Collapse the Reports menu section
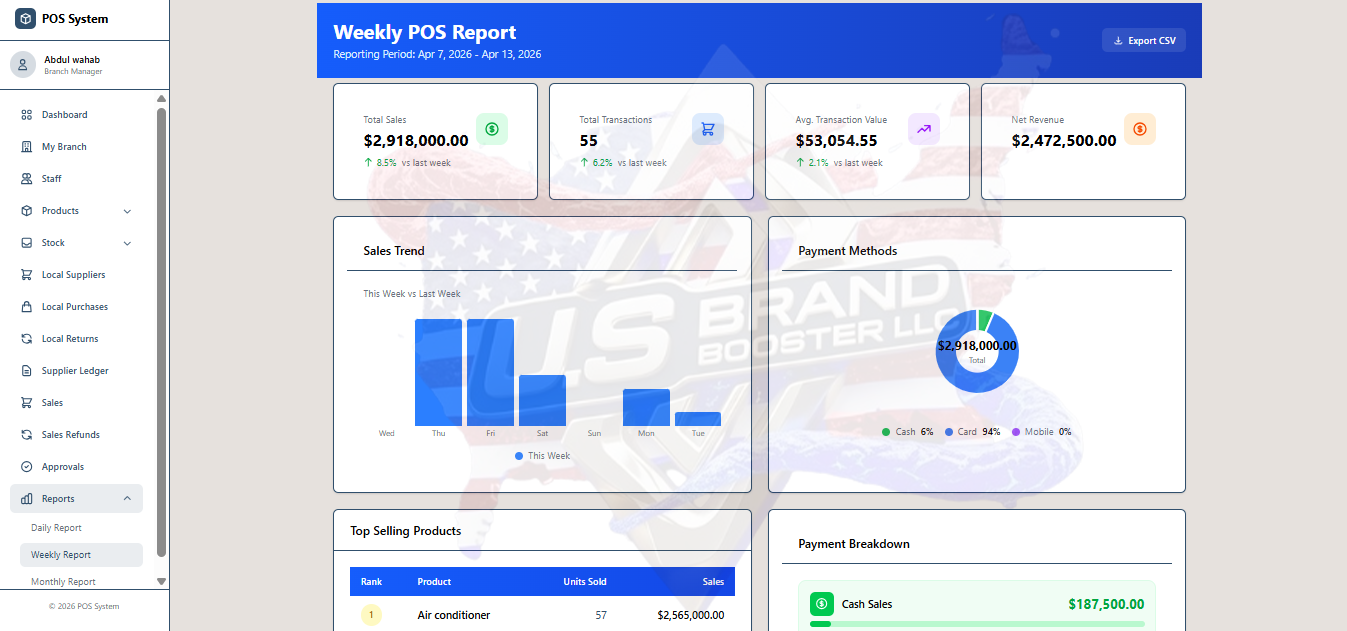Viewport: 1347px width, 631px height. [127, 499]
